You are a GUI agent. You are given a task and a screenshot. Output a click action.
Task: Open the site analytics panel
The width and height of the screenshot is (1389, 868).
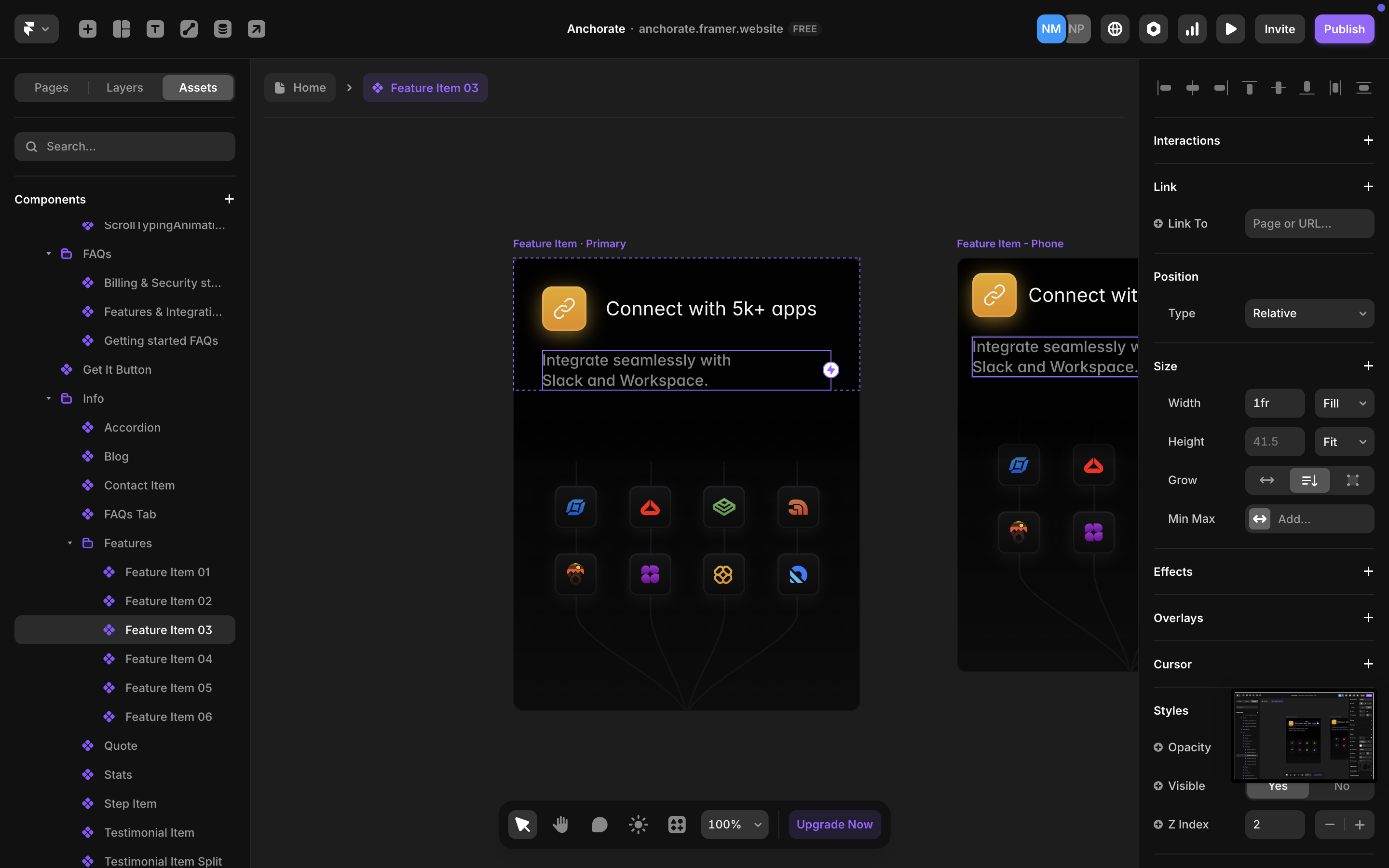(x=1192, y=29)
